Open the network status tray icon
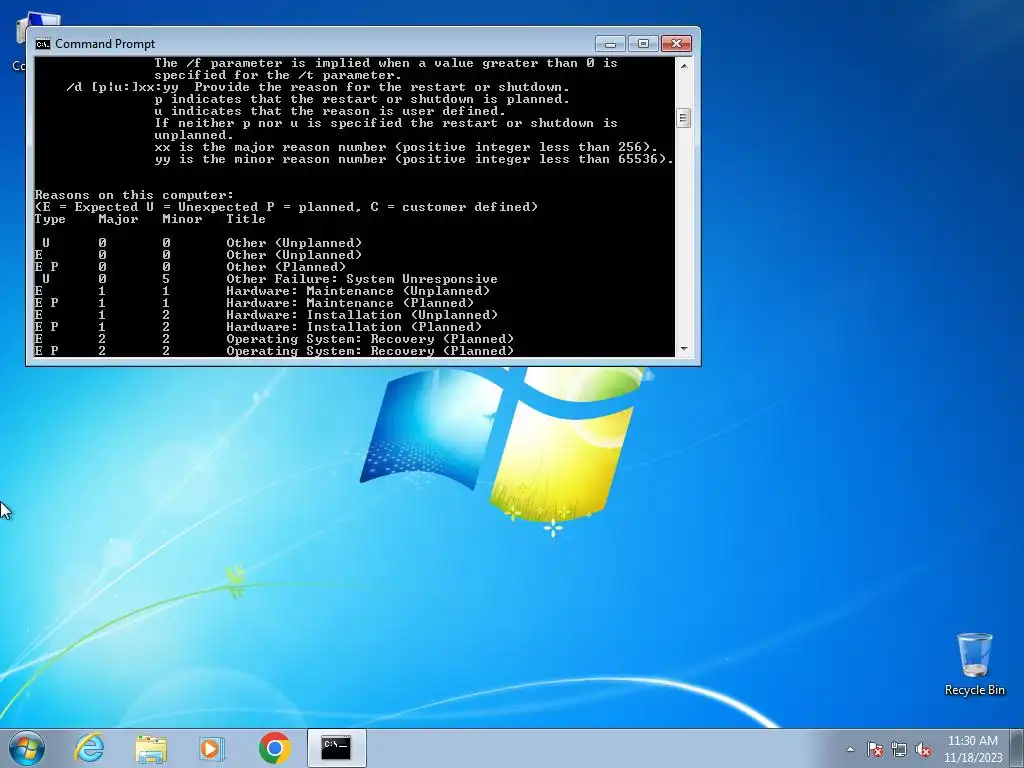The width and height of the screenshot is (1024, 768). pyautogui.click(x=899, y=749)
